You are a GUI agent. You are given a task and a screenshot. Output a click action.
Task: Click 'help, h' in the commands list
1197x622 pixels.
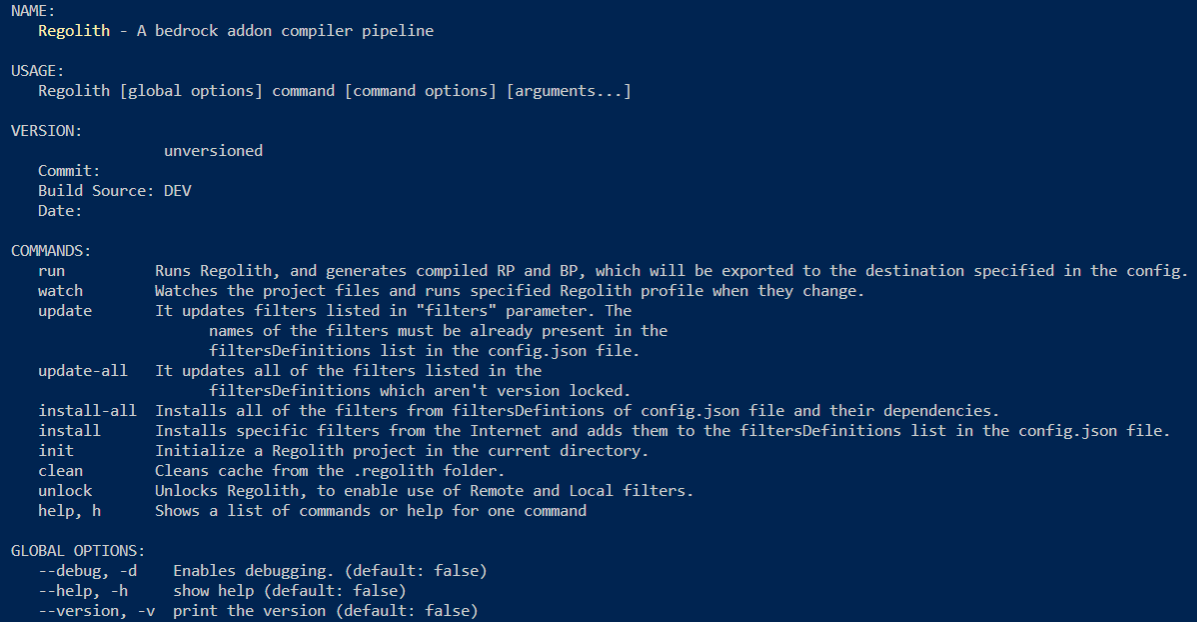[69, 511]
